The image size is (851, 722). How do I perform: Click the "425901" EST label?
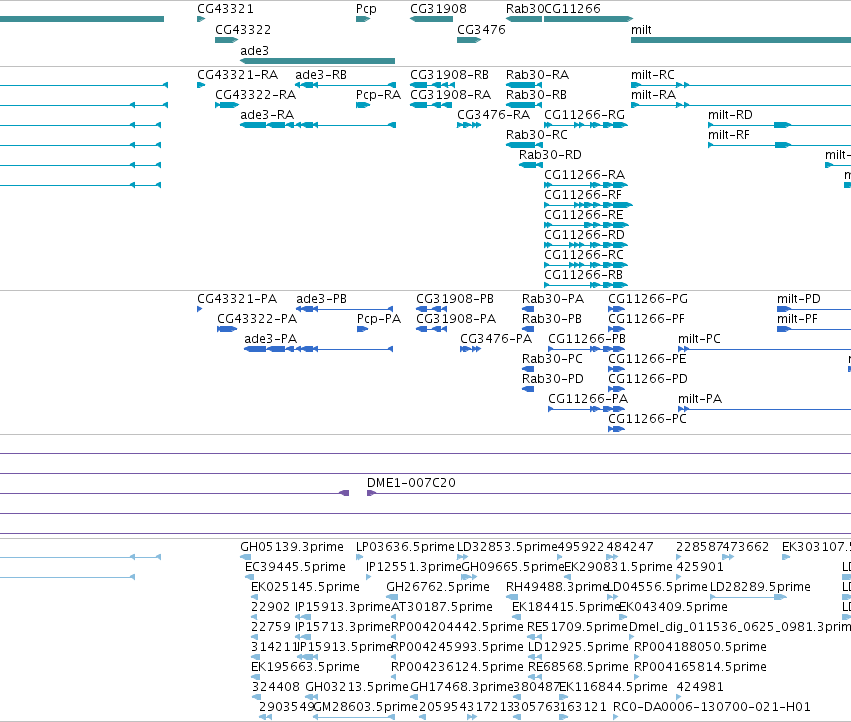700,567
